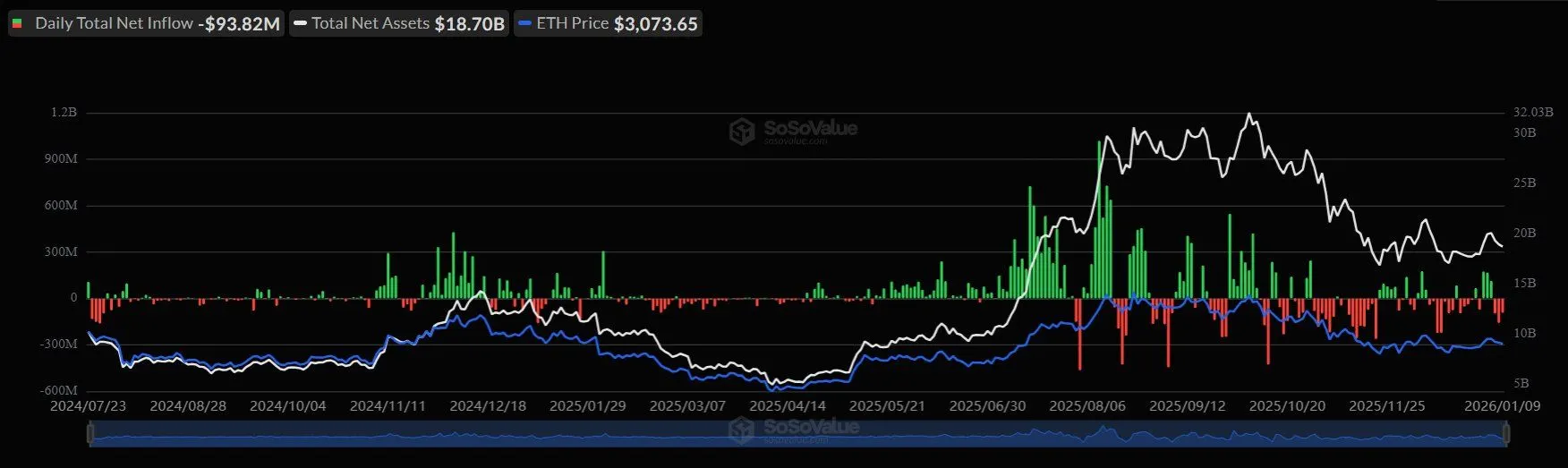Click the $18.70B Total Net Assets value
1568x468 pixels.
469,24
